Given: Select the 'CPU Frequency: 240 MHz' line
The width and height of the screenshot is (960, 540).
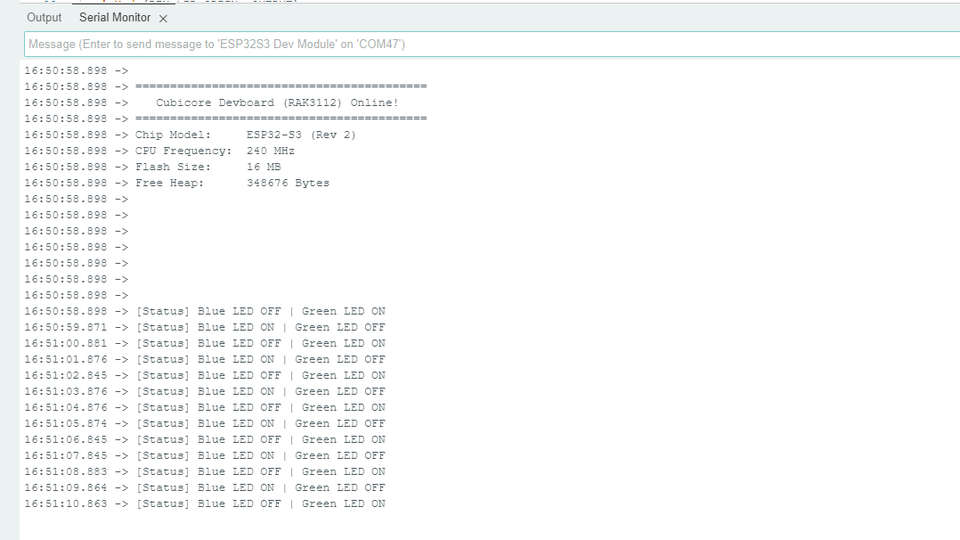Looking at the screenshot, I should point(159,151).
